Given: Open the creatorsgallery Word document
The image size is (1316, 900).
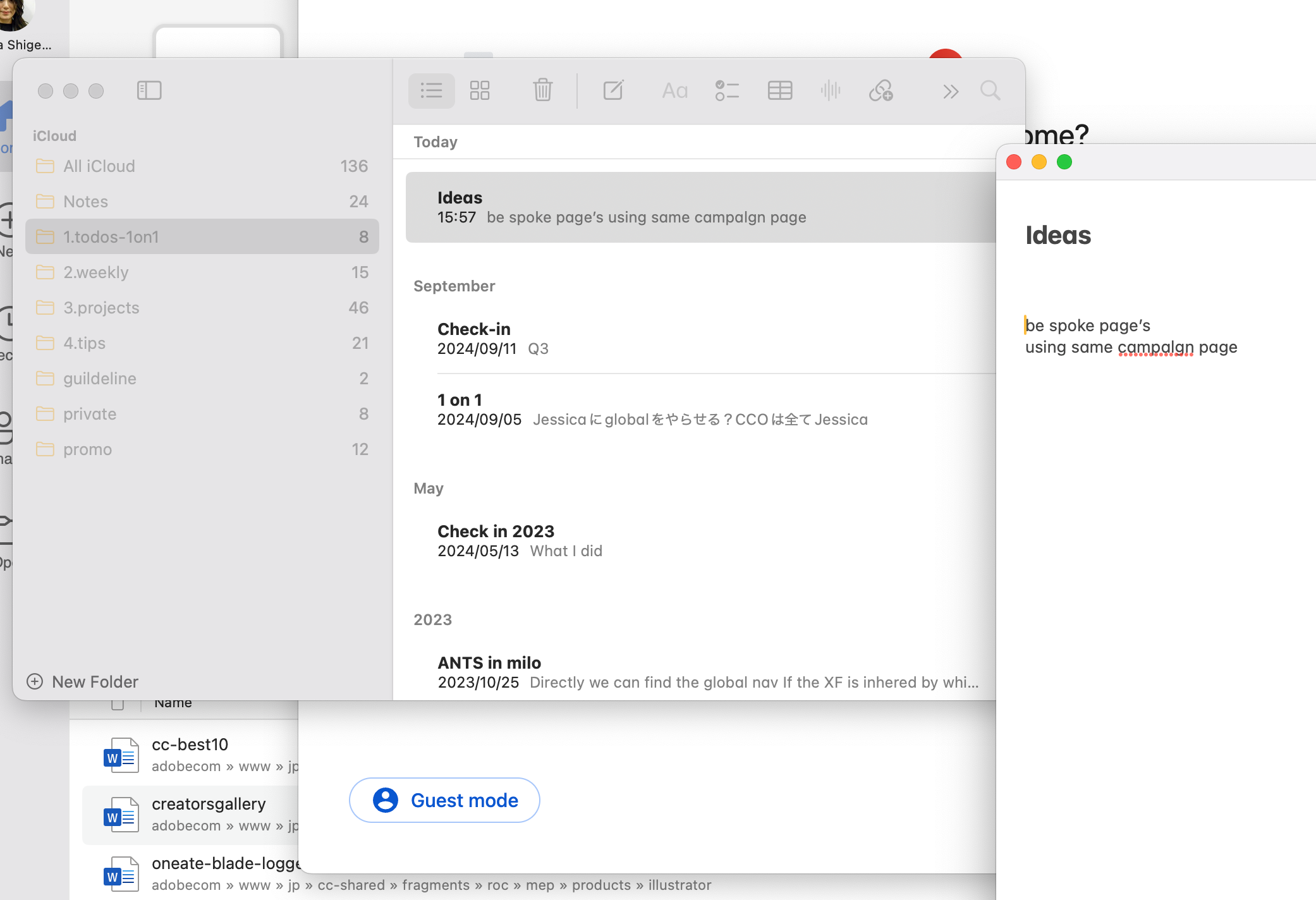Looking at the screenshot, I should pos(209,804).
